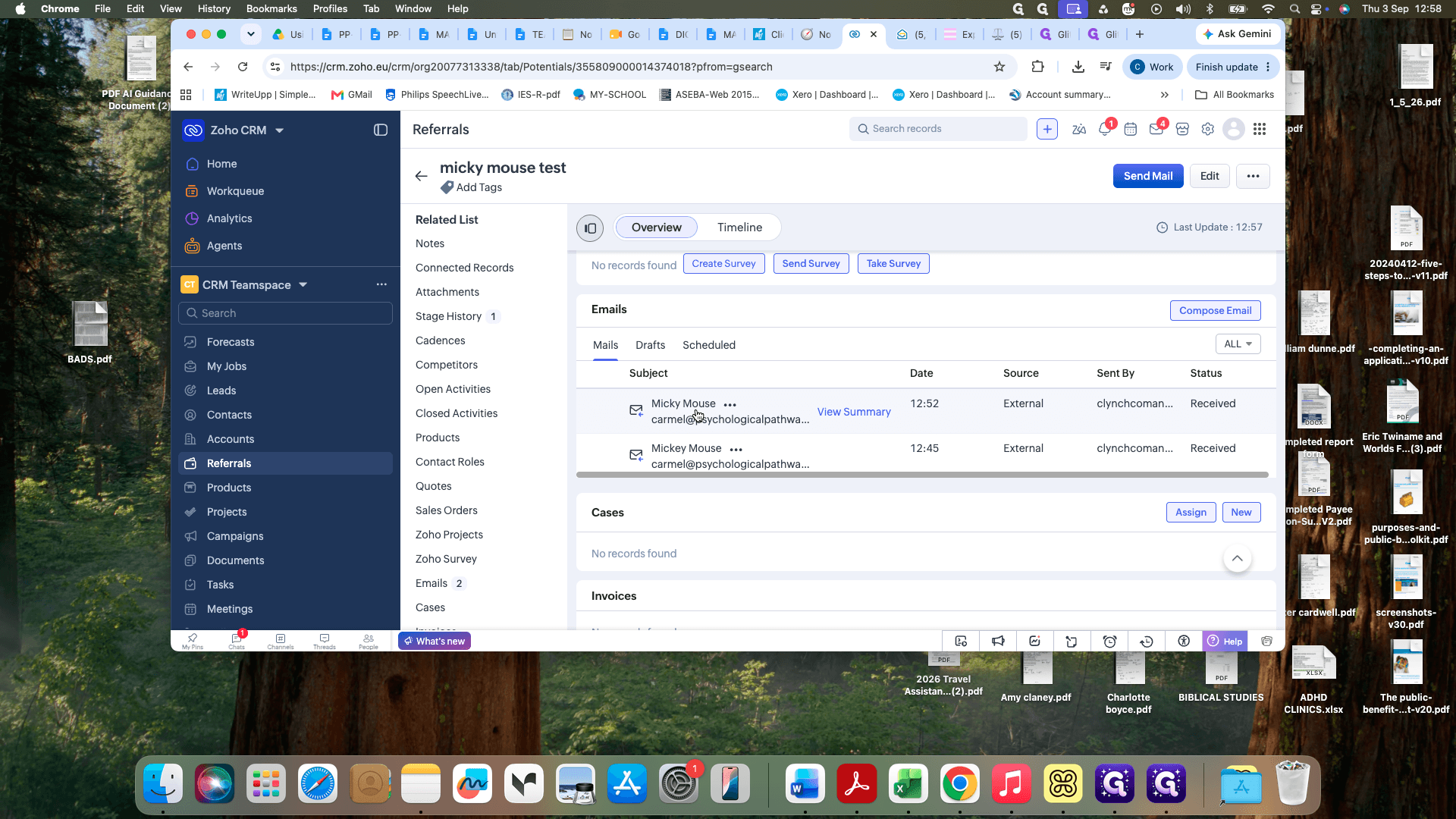Show hidden bookmarks with the double-chevron
The height and width of the screenshot is (819, 1456).
pyautogui.click(x=1165, y=95)
